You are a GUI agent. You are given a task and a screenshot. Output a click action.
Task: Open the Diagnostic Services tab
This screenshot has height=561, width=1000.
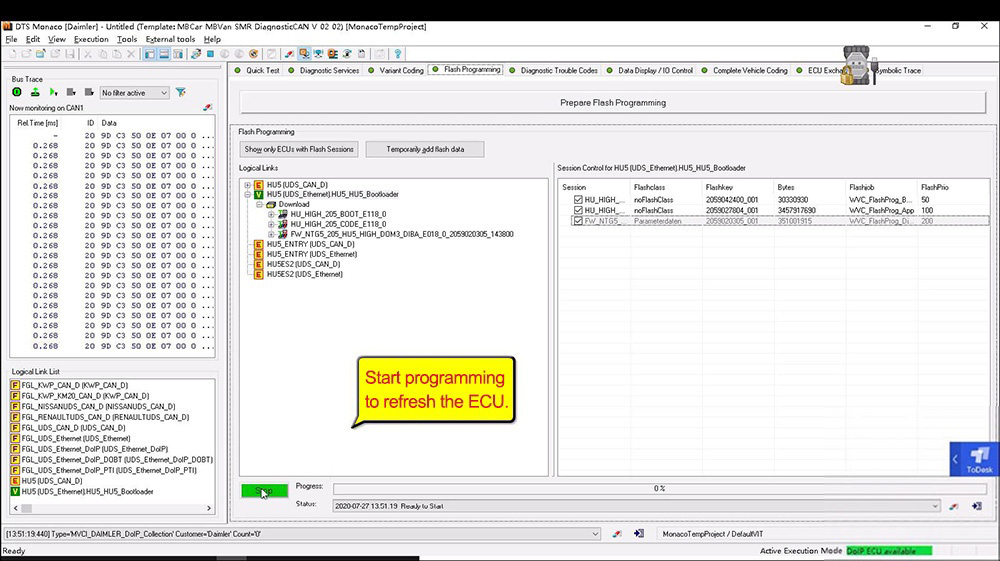pos(324,71)
